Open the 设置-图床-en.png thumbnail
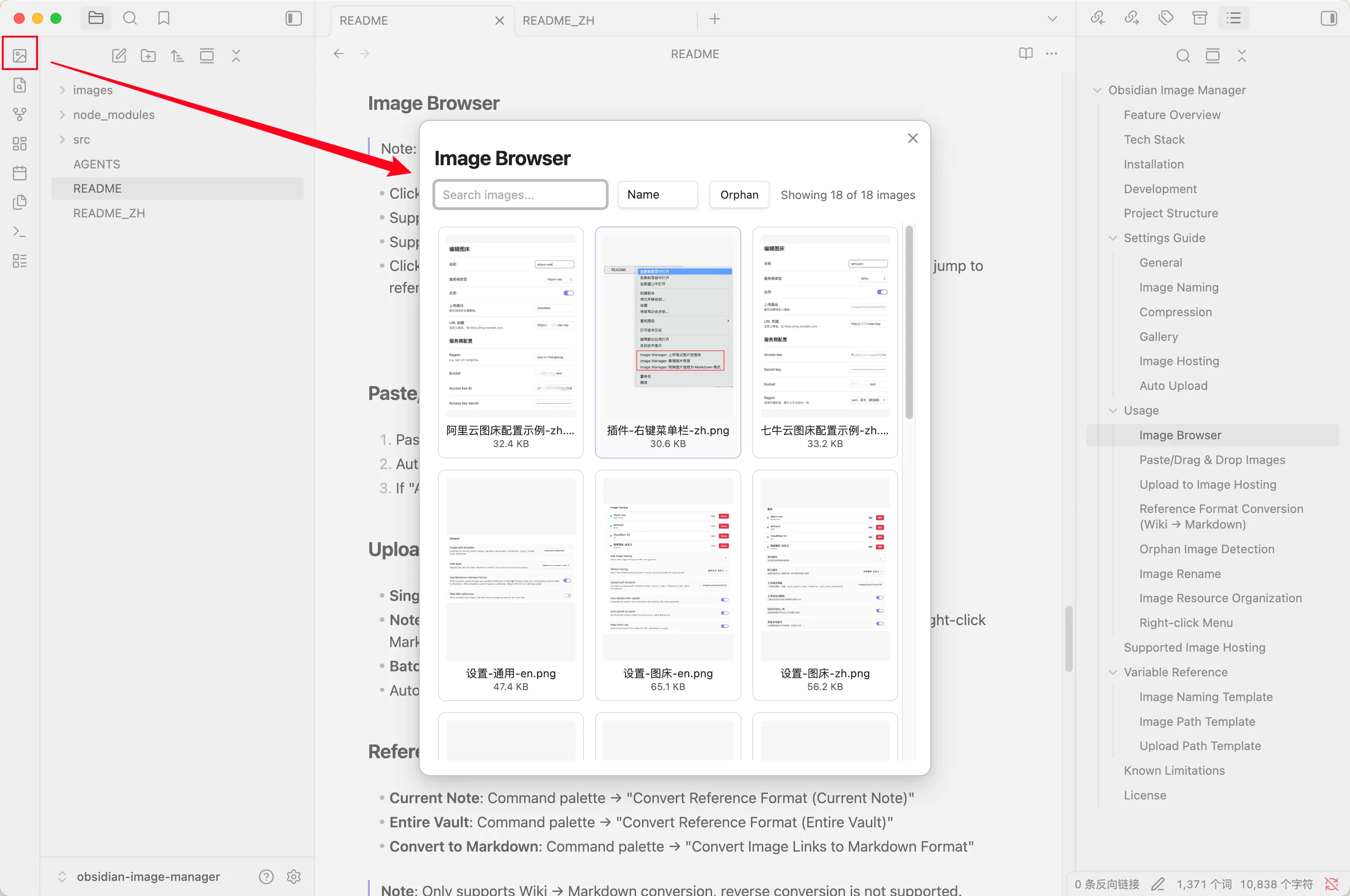 (x=668, y=585)
